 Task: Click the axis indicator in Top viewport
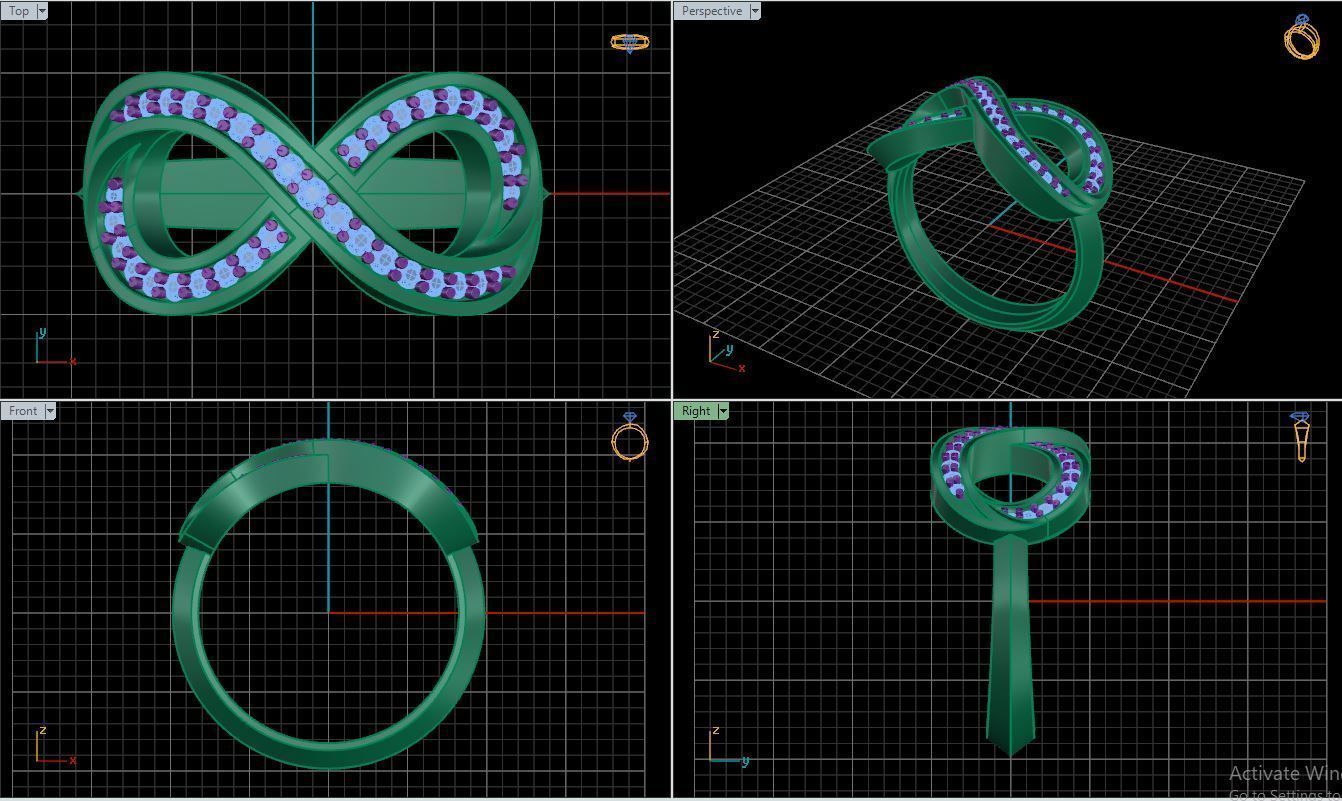coord(54,347)
